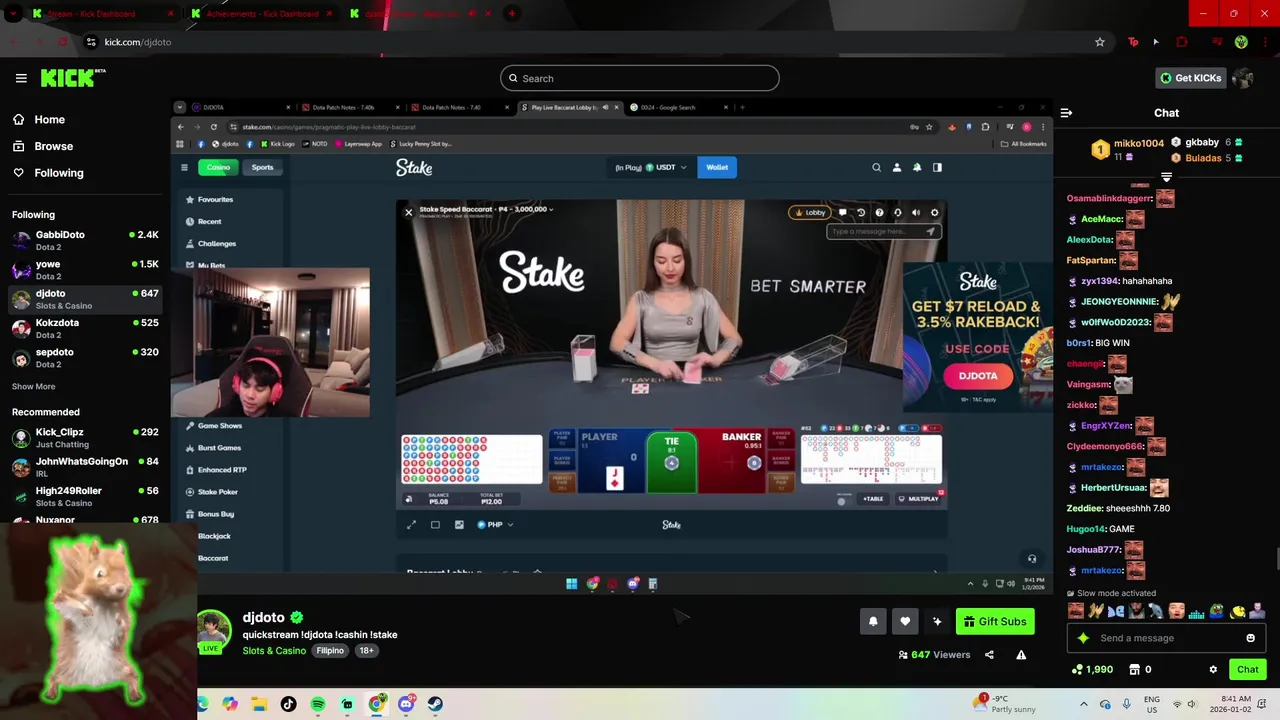Viewport: 1280px width, 720px height.
Task: Open Kokzdota channel in Following list
Action: (85, 328)
